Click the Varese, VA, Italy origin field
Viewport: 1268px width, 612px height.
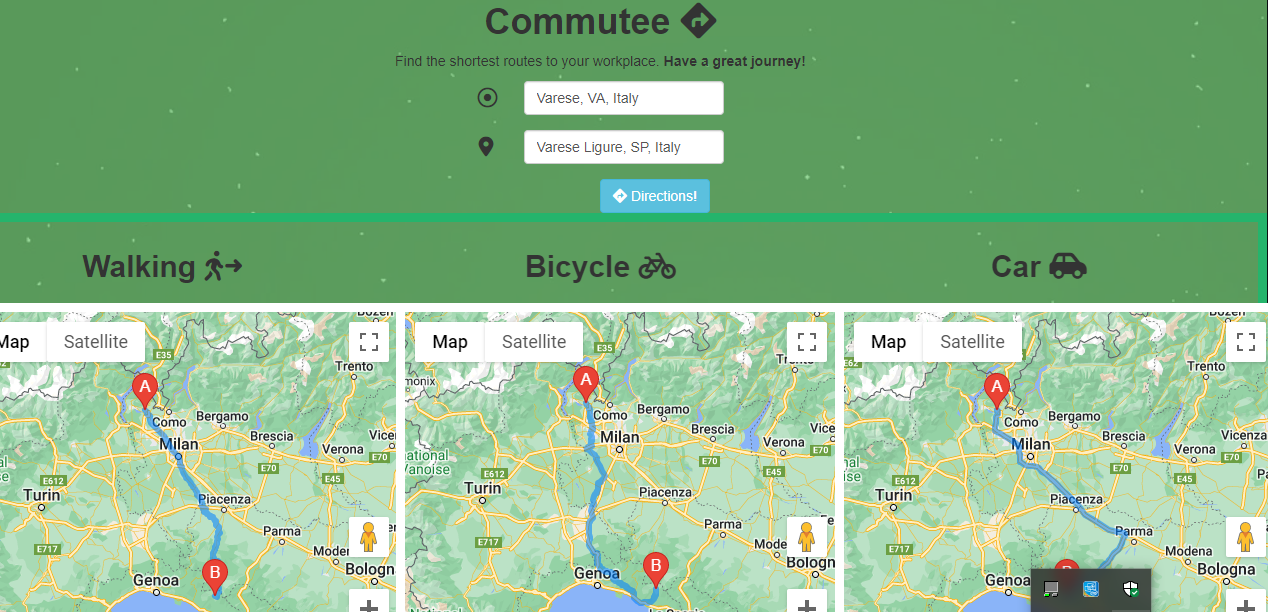624,98
